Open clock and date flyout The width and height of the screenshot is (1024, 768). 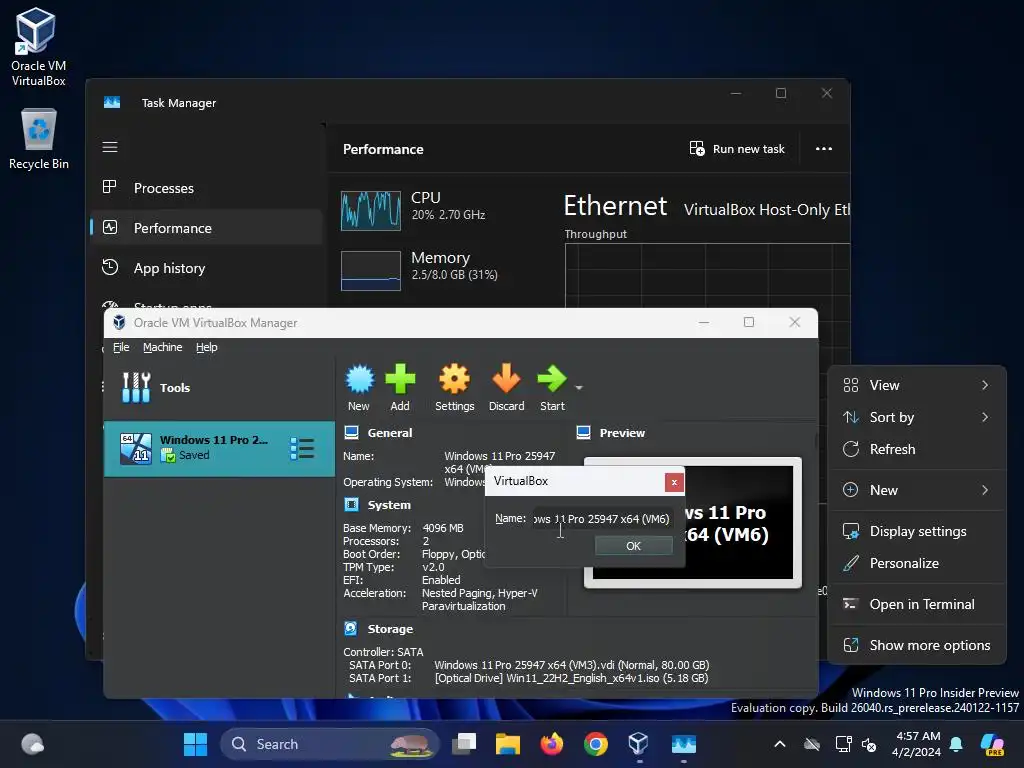(x=916, y=744)
